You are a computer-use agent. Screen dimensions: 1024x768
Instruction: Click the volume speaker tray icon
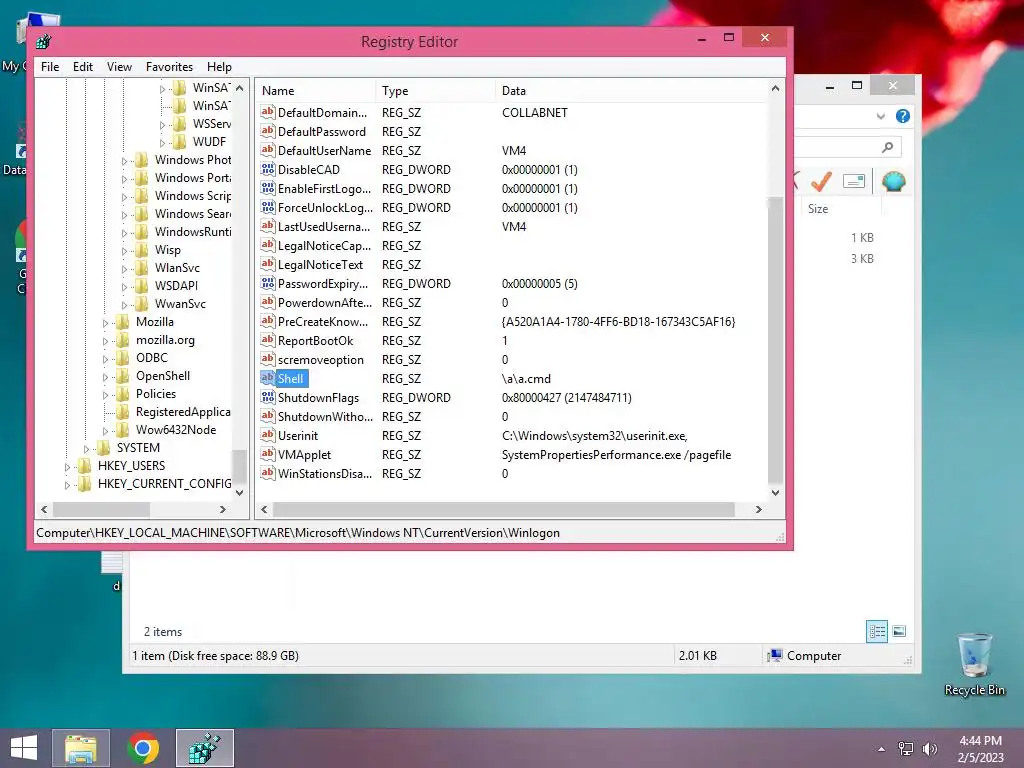[929, 749]
